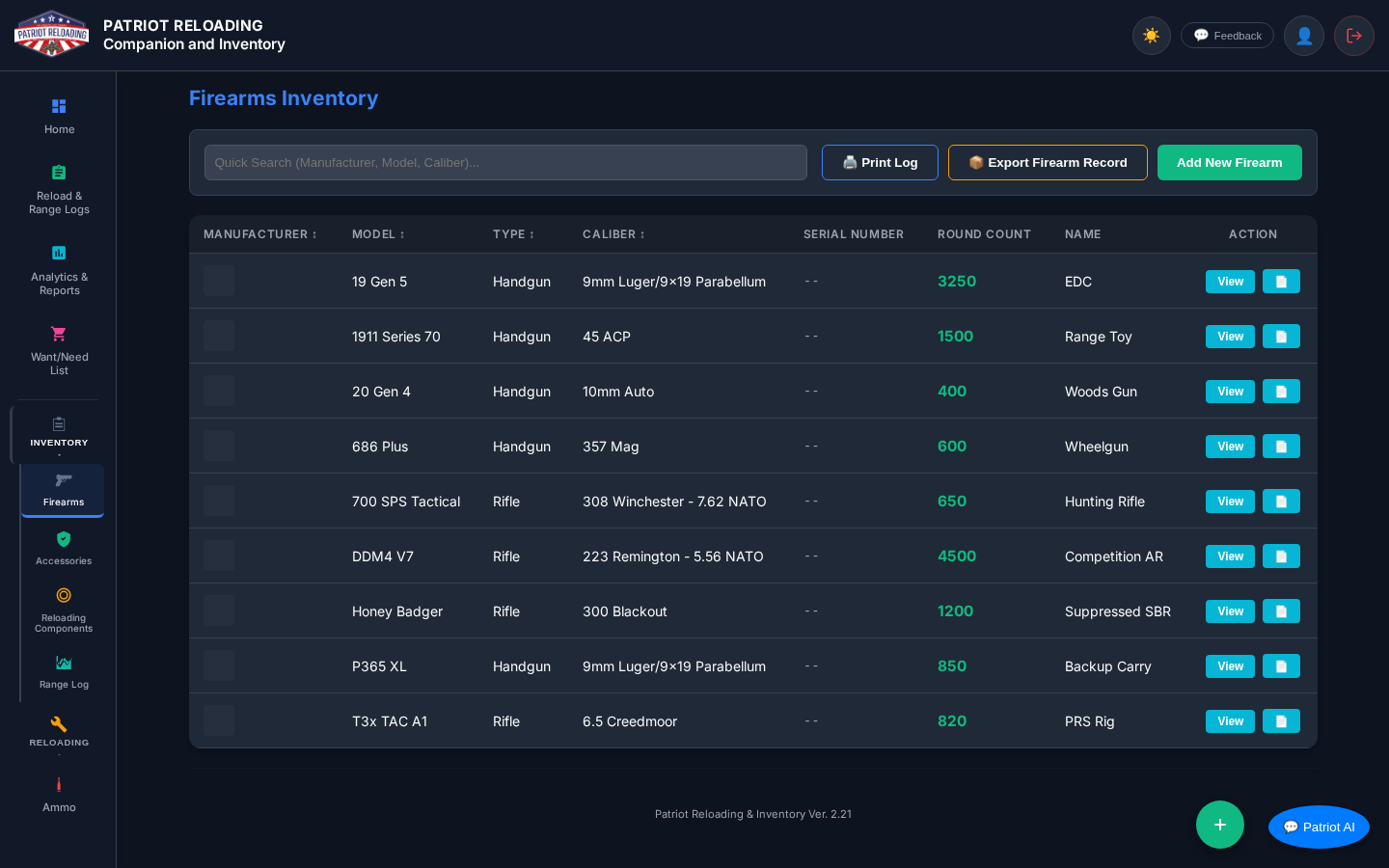Open the Patriot AI chat

(x=1319, y=827)
